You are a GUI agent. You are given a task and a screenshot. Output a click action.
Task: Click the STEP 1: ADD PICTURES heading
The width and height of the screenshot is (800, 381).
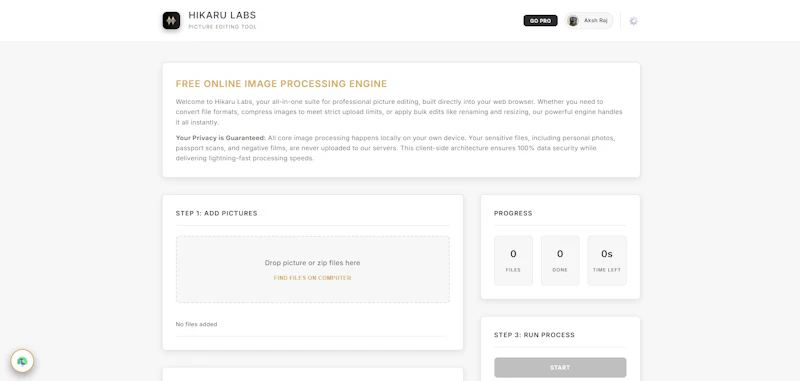click(216, 213)
